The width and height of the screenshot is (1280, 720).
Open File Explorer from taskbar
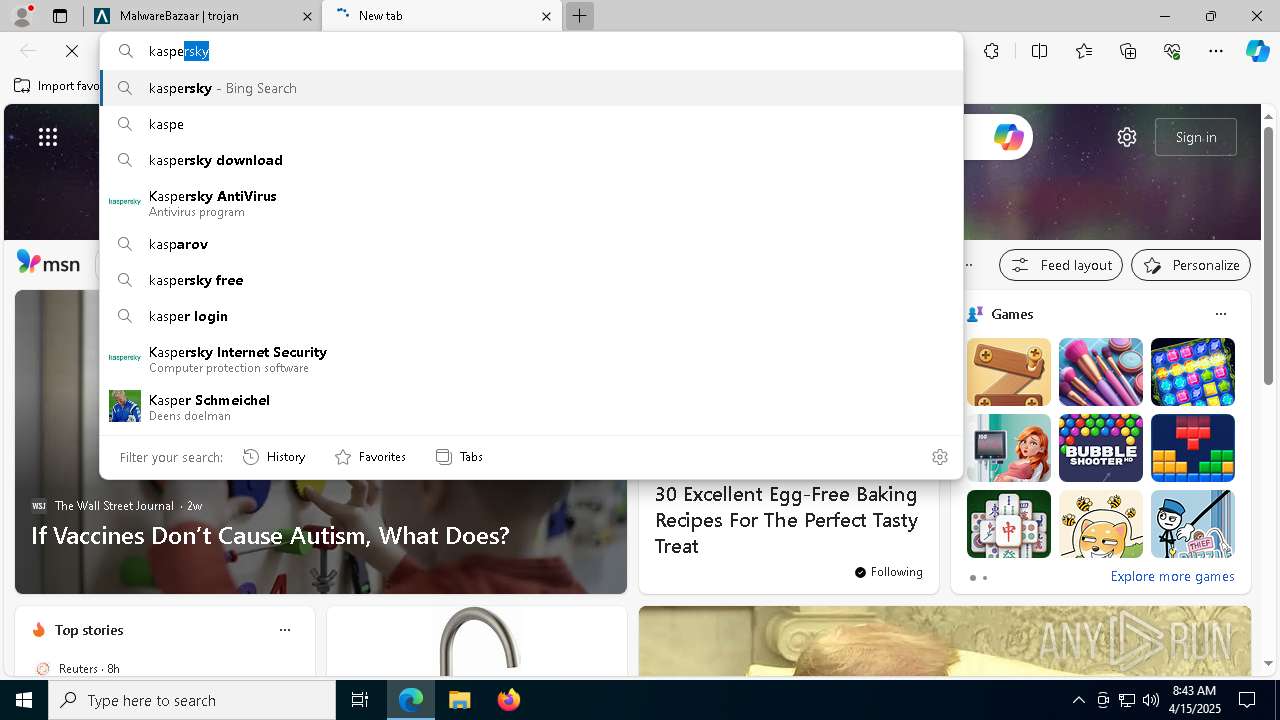point(459,700)
